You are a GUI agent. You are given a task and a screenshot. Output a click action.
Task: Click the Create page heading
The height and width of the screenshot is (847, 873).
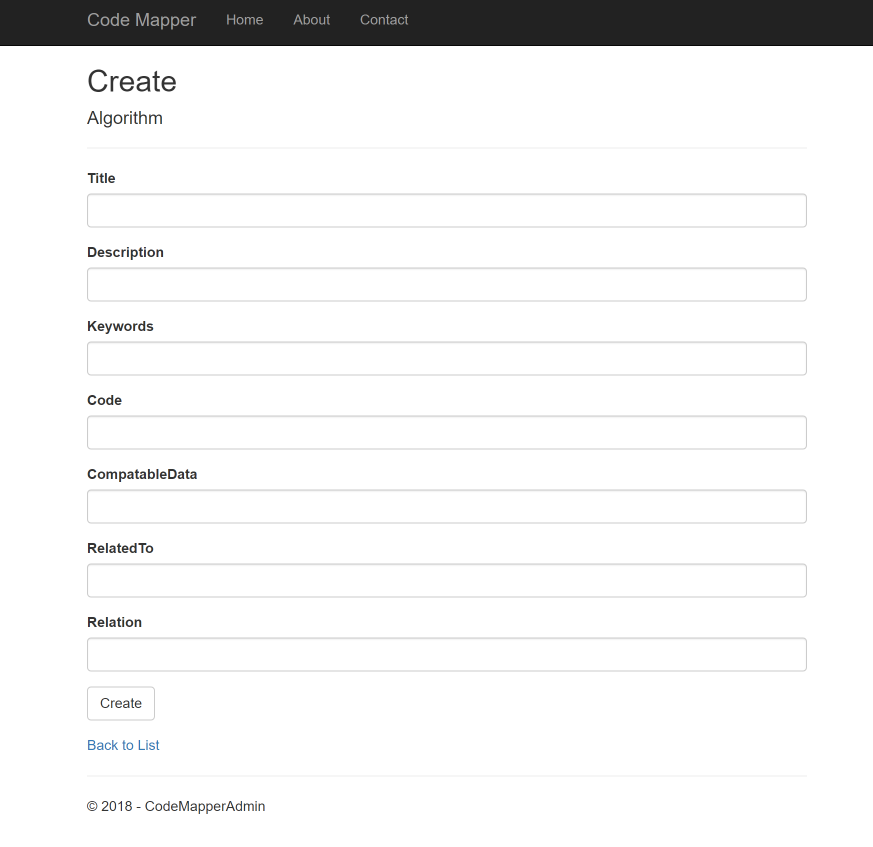click(132, 81)
